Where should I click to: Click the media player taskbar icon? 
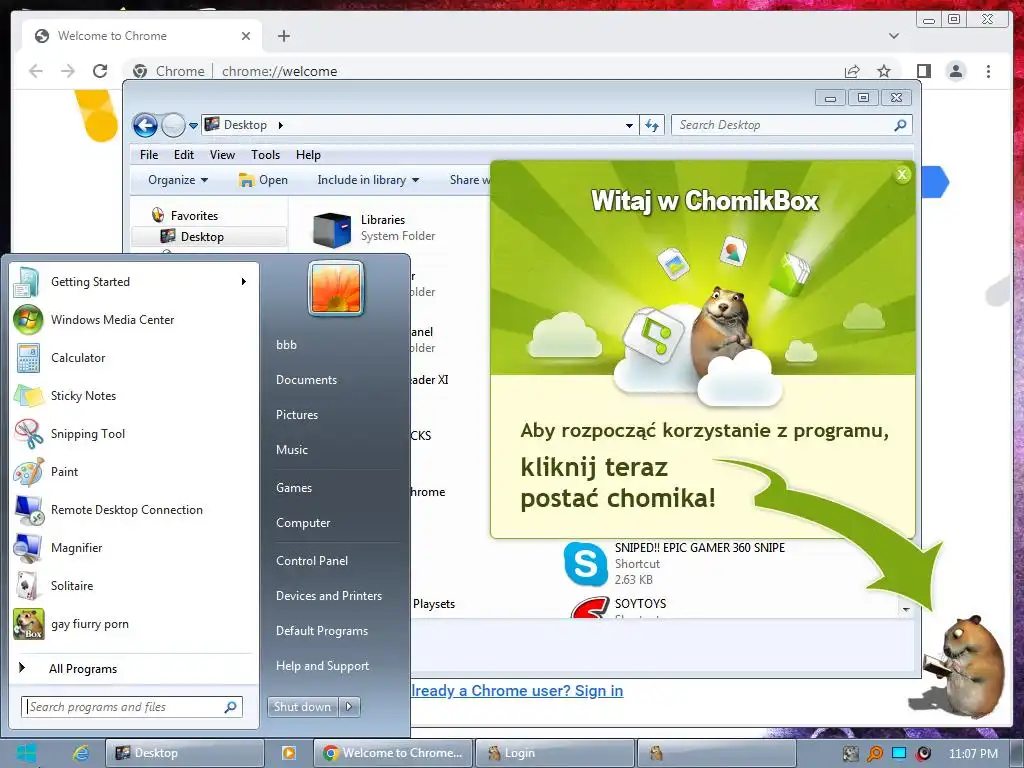pyautogui.click(x=288, y=753)
